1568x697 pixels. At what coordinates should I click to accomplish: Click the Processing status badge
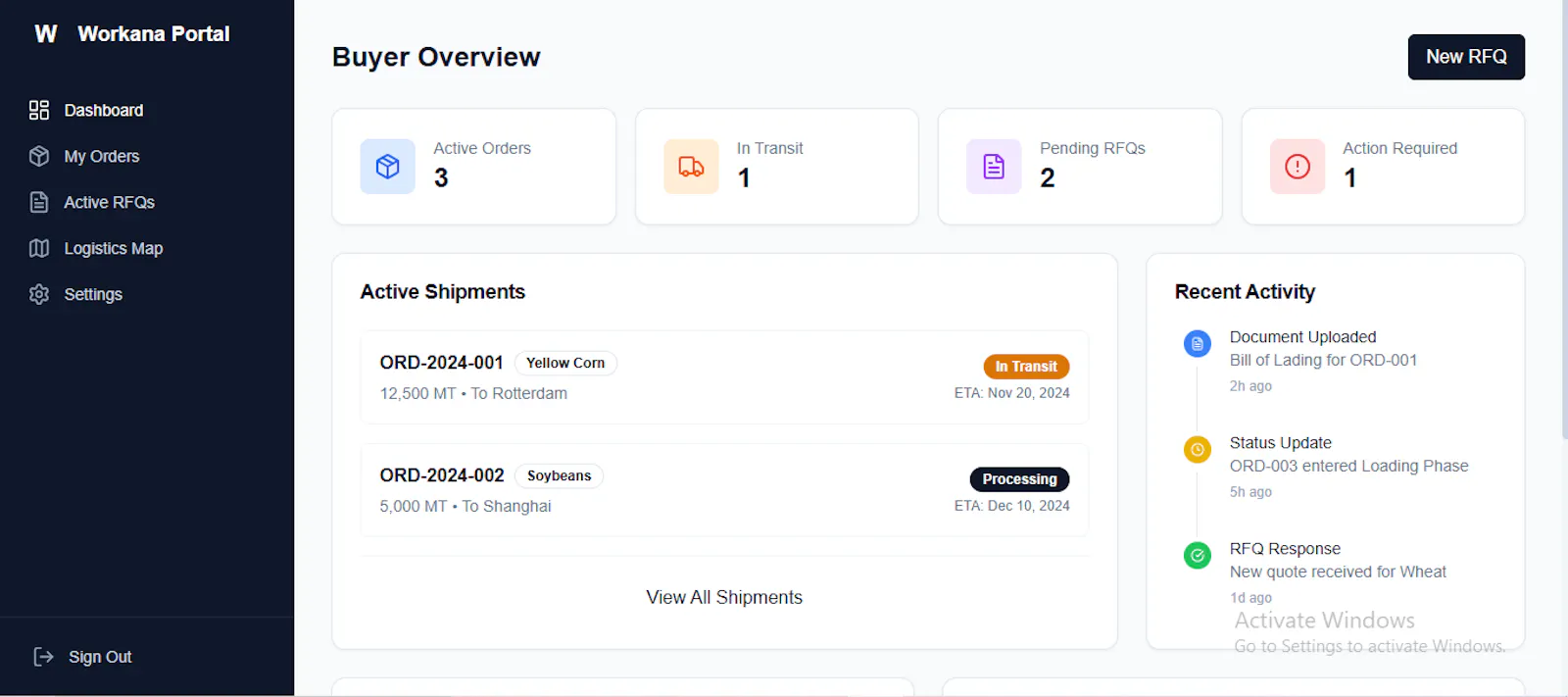(x=1019, y=479)
